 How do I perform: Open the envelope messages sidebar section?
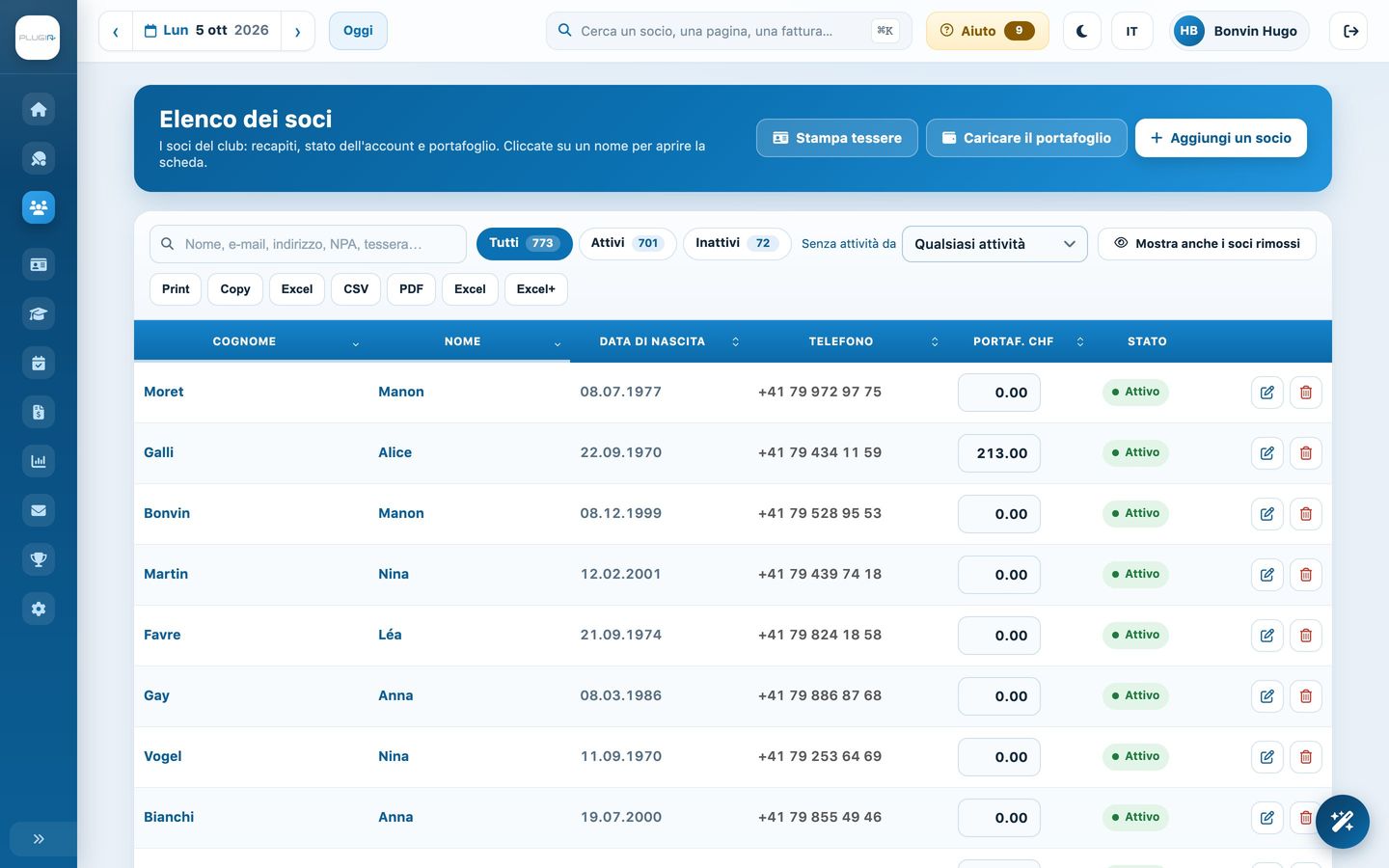point(39,510)
